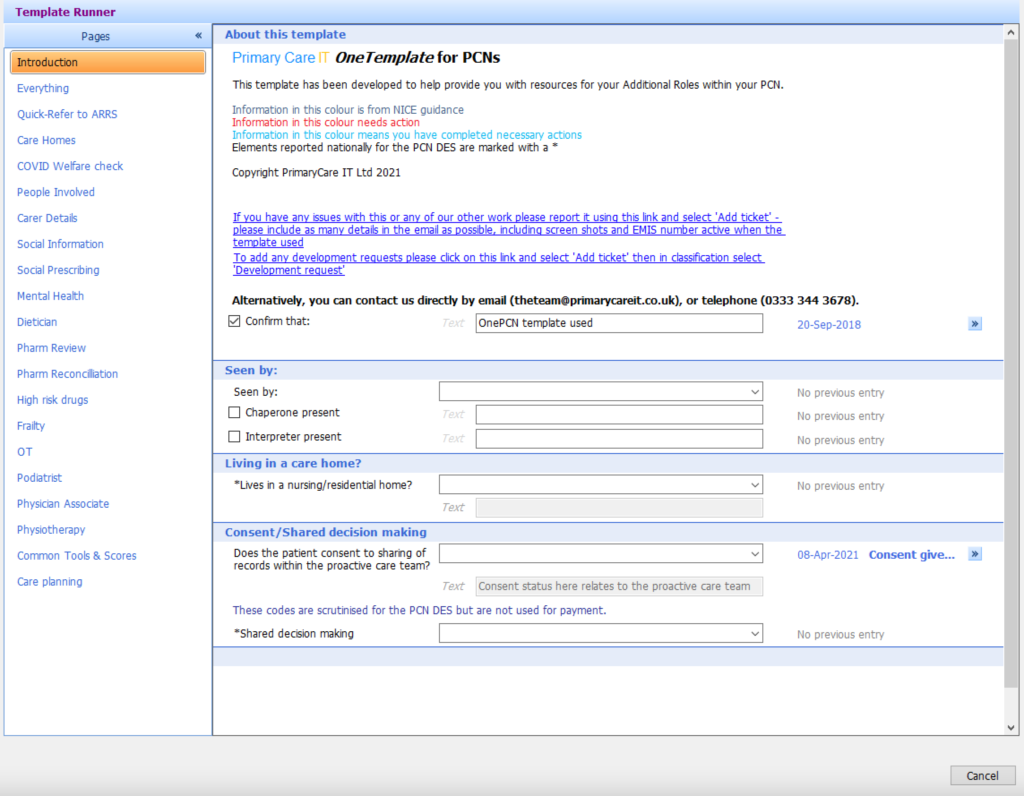Select Common Tools & Scores page
Screen dimensions: 1024x796
[76, 556]
